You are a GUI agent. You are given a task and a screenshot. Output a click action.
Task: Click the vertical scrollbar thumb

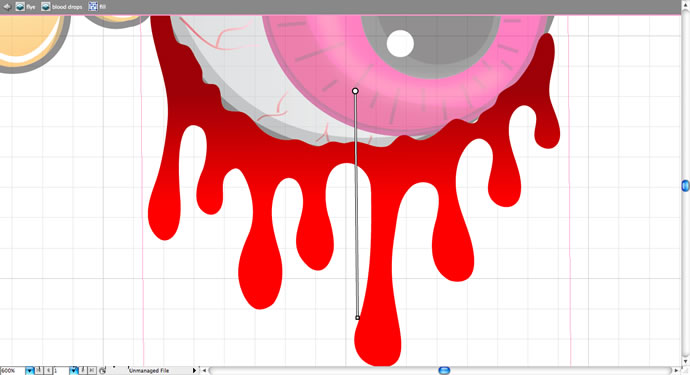686,186
